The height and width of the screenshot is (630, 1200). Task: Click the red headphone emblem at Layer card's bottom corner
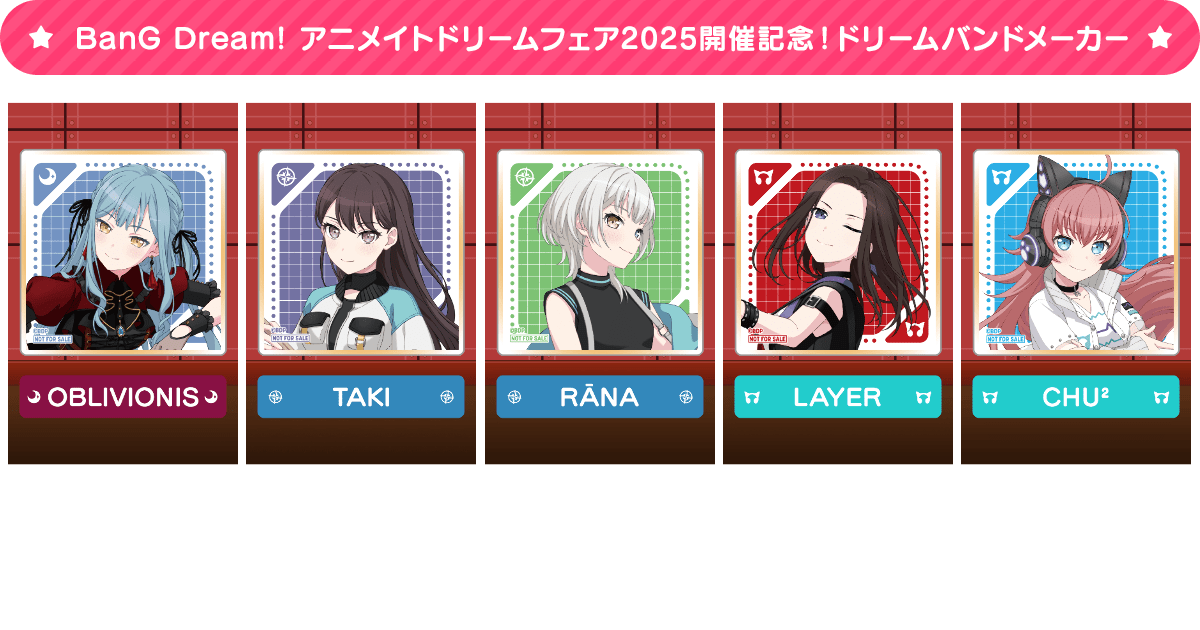(x=914, y=329)
